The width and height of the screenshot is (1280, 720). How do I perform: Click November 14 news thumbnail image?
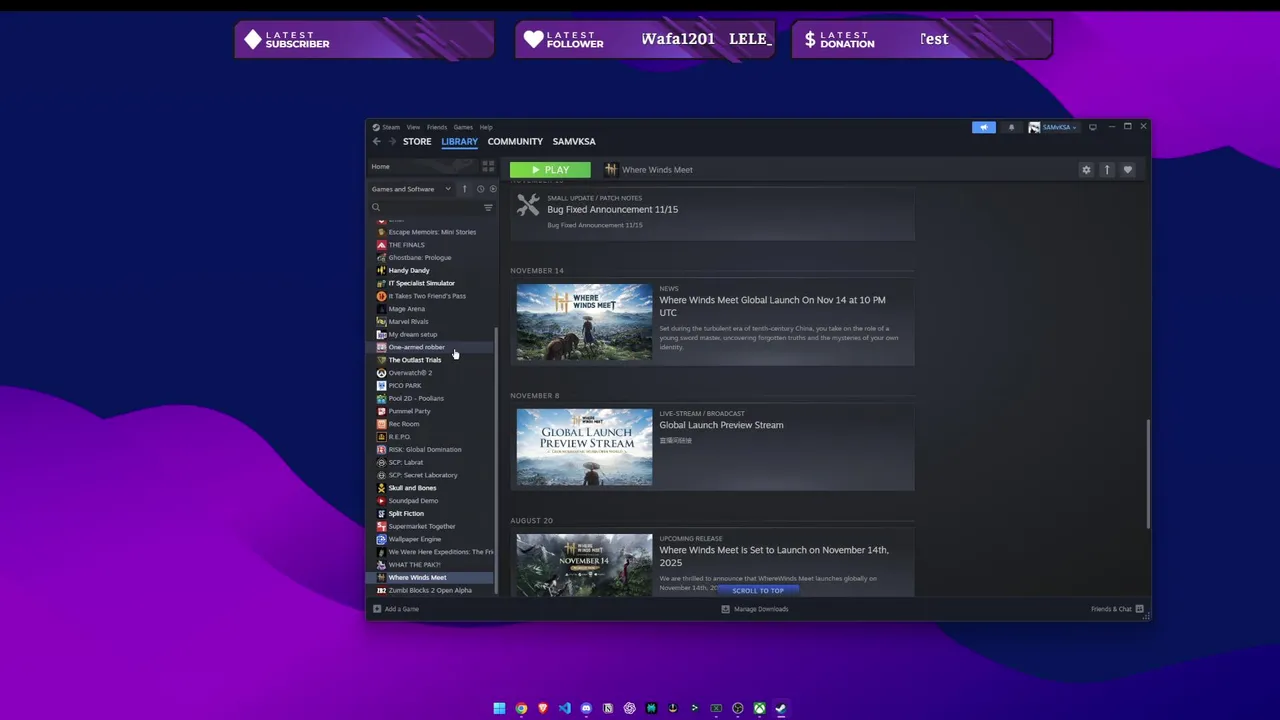[x=584, y=322]
